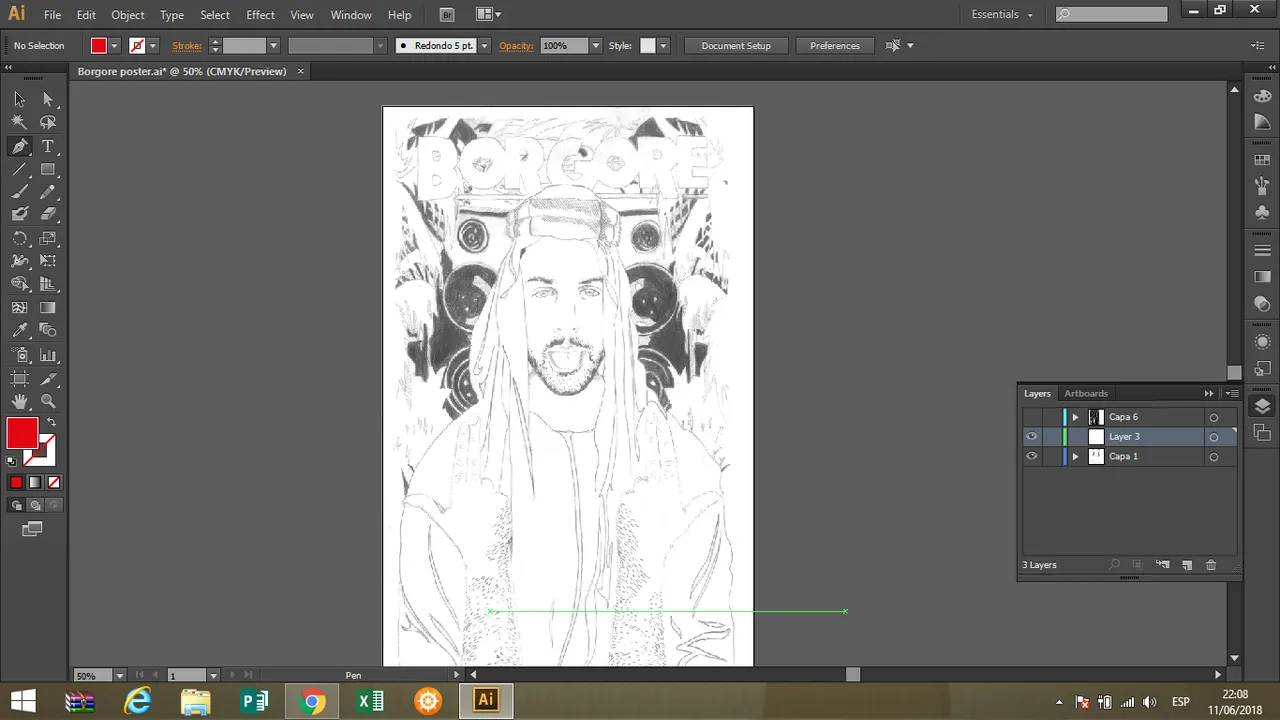
Task: Activate the Pen tool in the toolbox
Action: (19, 146)
